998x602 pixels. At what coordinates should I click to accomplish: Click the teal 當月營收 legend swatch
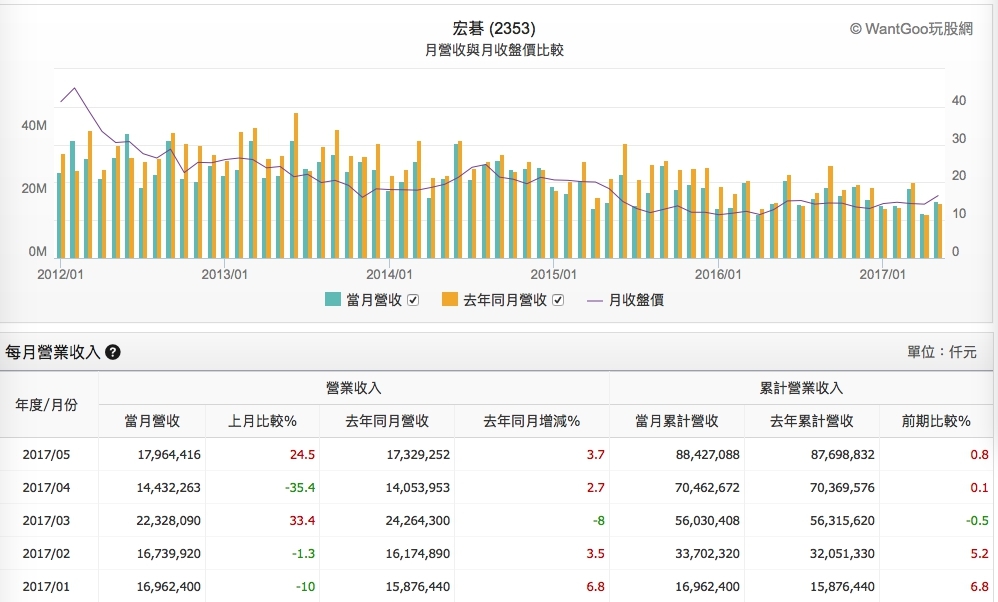point(333,299)
